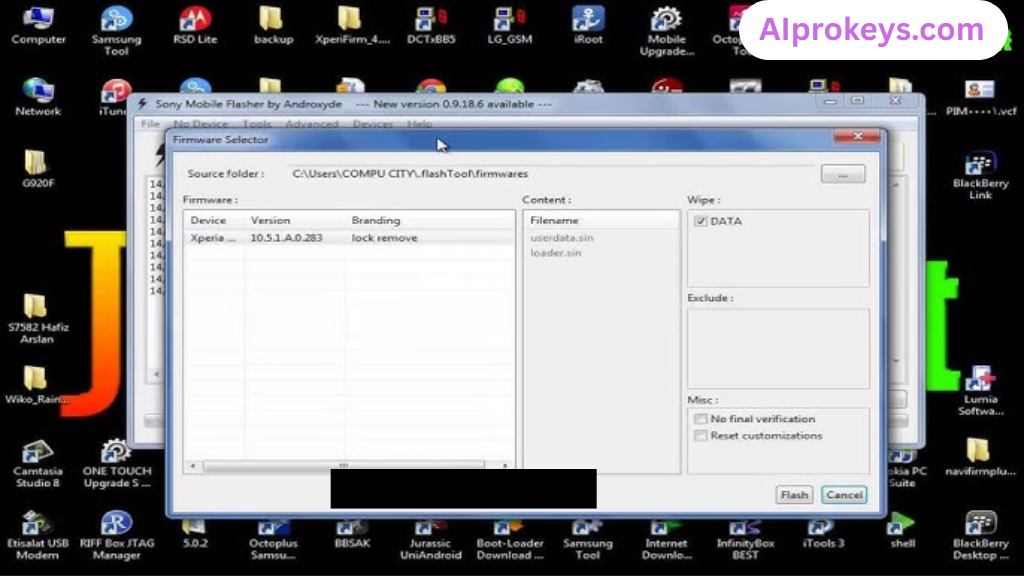Sort by Version column header

click(x=296, y=221)
